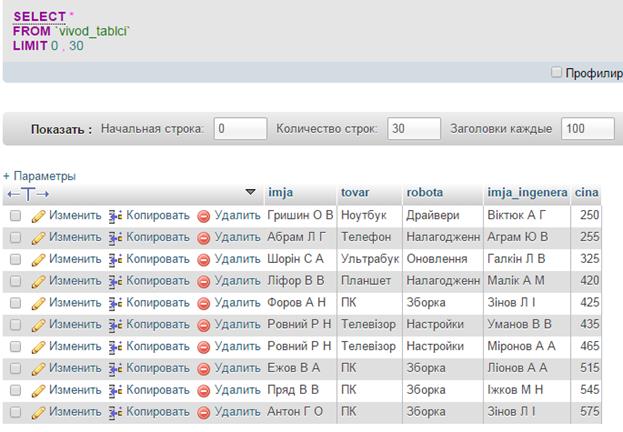
Task: Click the cina value 575
Action: click(589, 412)
